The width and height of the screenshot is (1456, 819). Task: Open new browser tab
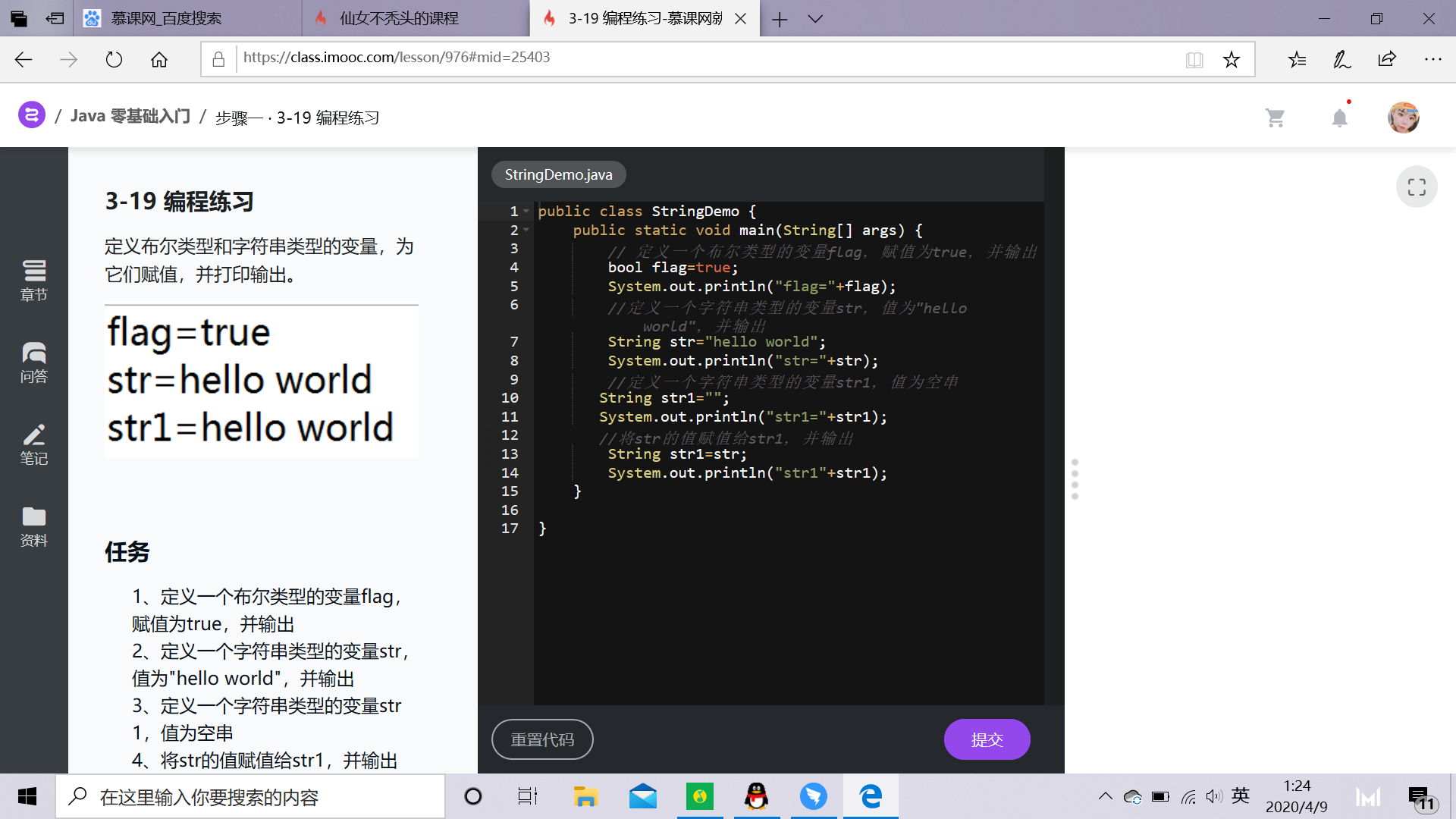coord(780,19)
